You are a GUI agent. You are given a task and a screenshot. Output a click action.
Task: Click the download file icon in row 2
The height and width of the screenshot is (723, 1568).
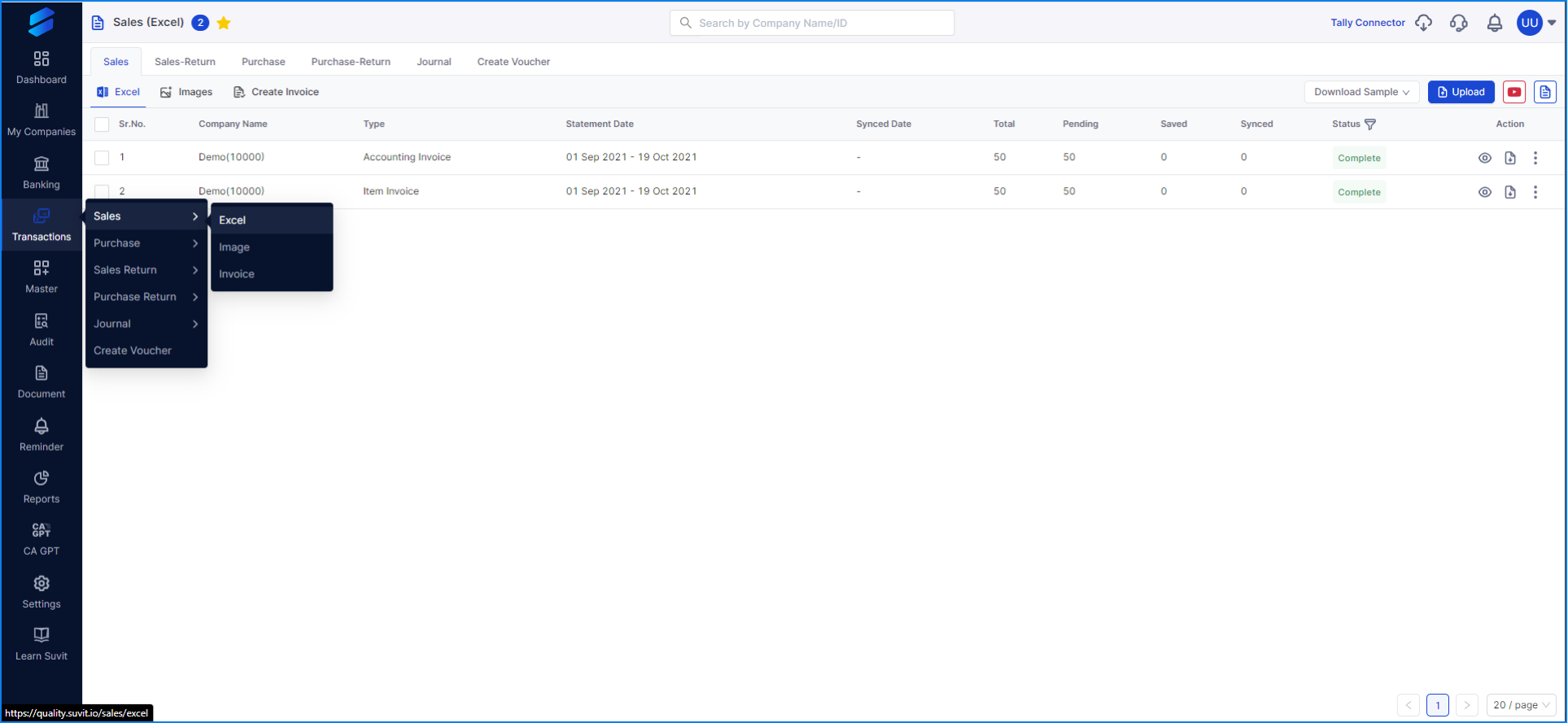click(x=1510, y=192)
